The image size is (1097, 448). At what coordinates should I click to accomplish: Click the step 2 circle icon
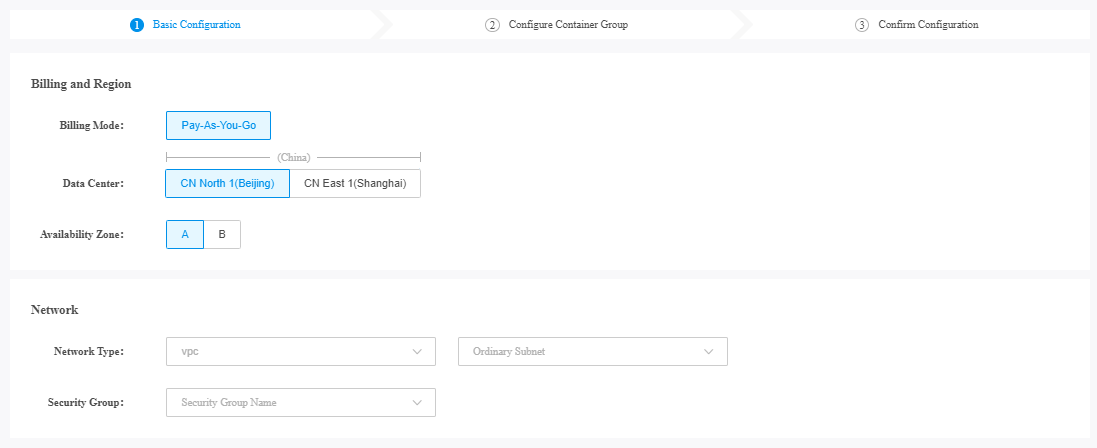click(493, 25)
